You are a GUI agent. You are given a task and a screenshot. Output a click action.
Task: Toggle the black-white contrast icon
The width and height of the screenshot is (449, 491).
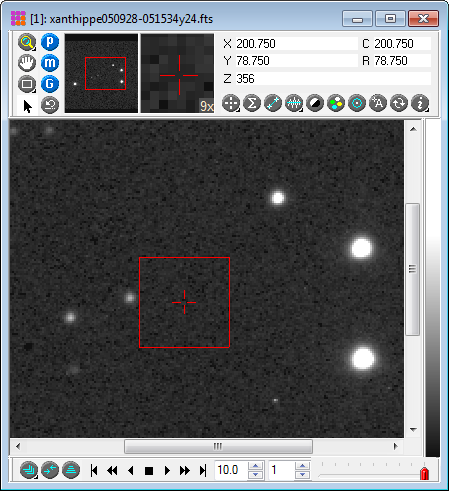[x=315, y=103]
